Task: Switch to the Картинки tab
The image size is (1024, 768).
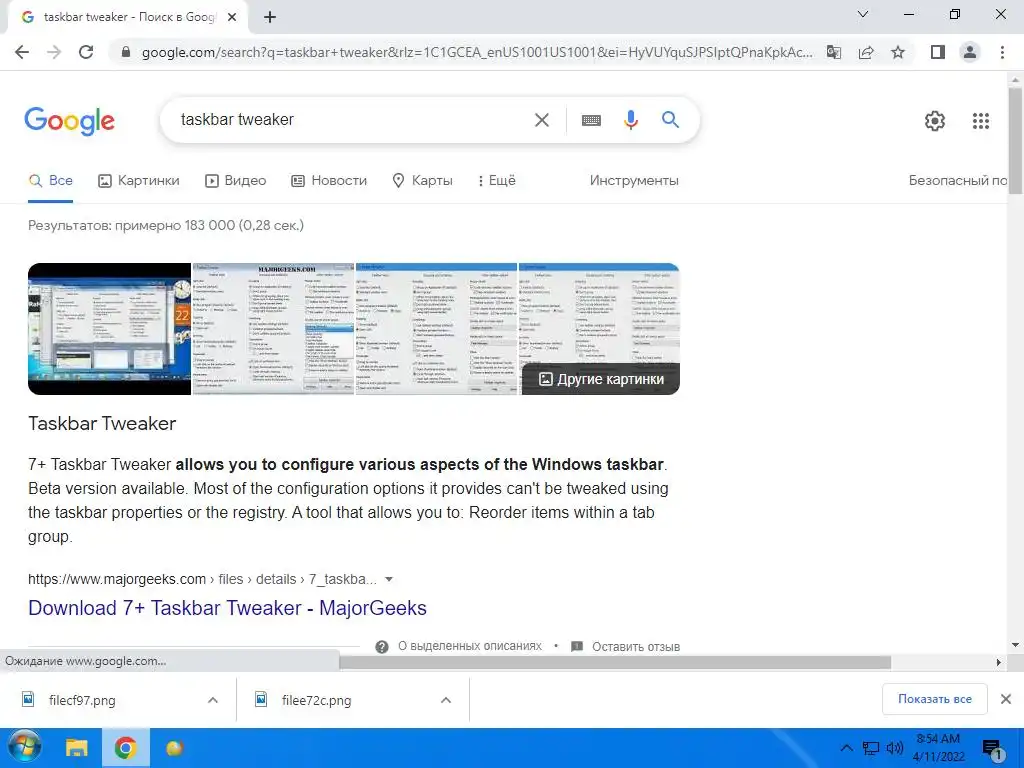Action: click(x=138, y=181)
